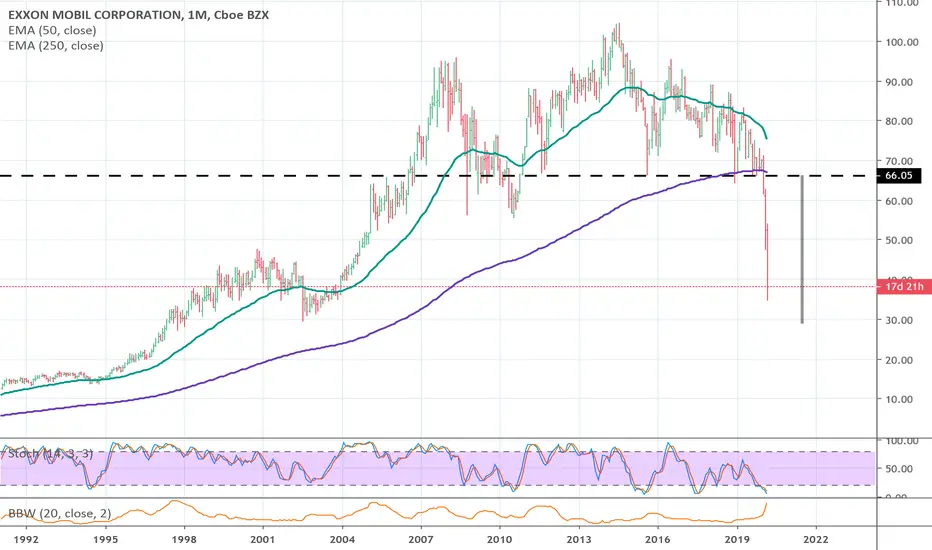This screenshot has width=932, height=550.
Task: Click the Stoch (14, 3, 3) indicator label
Action: point(50,454)
